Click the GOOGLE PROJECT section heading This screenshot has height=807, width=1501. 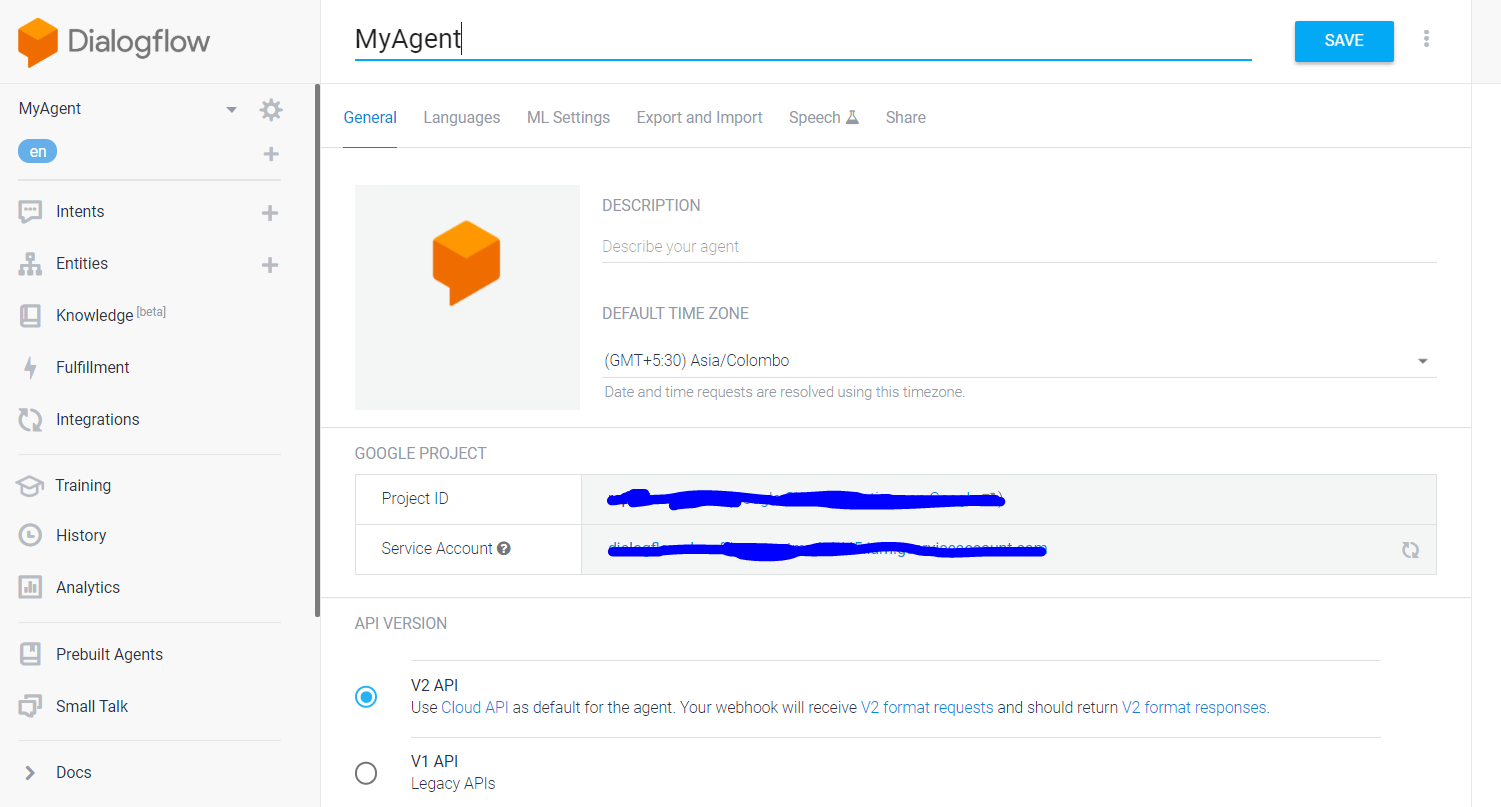pyautogui.click(x=421, y=454)
